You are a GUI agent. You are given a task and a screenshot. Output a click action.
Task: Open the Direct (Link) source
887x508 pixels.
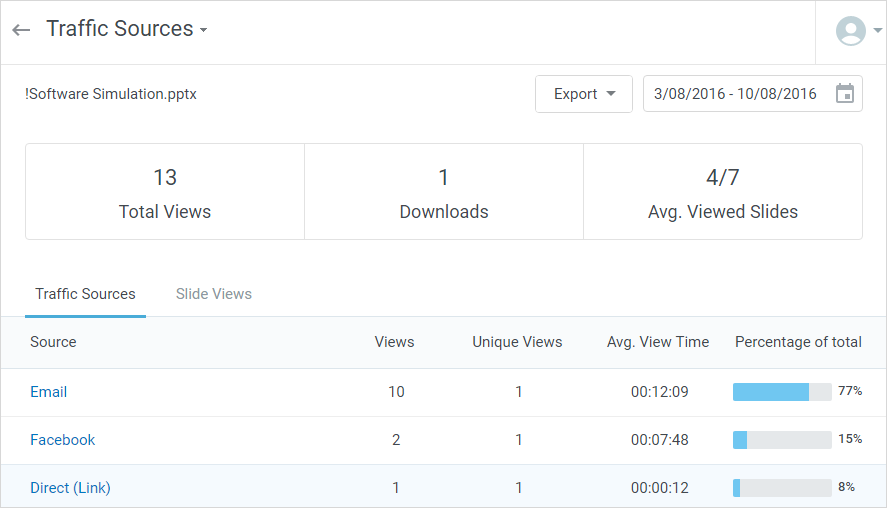coord(70,488)
